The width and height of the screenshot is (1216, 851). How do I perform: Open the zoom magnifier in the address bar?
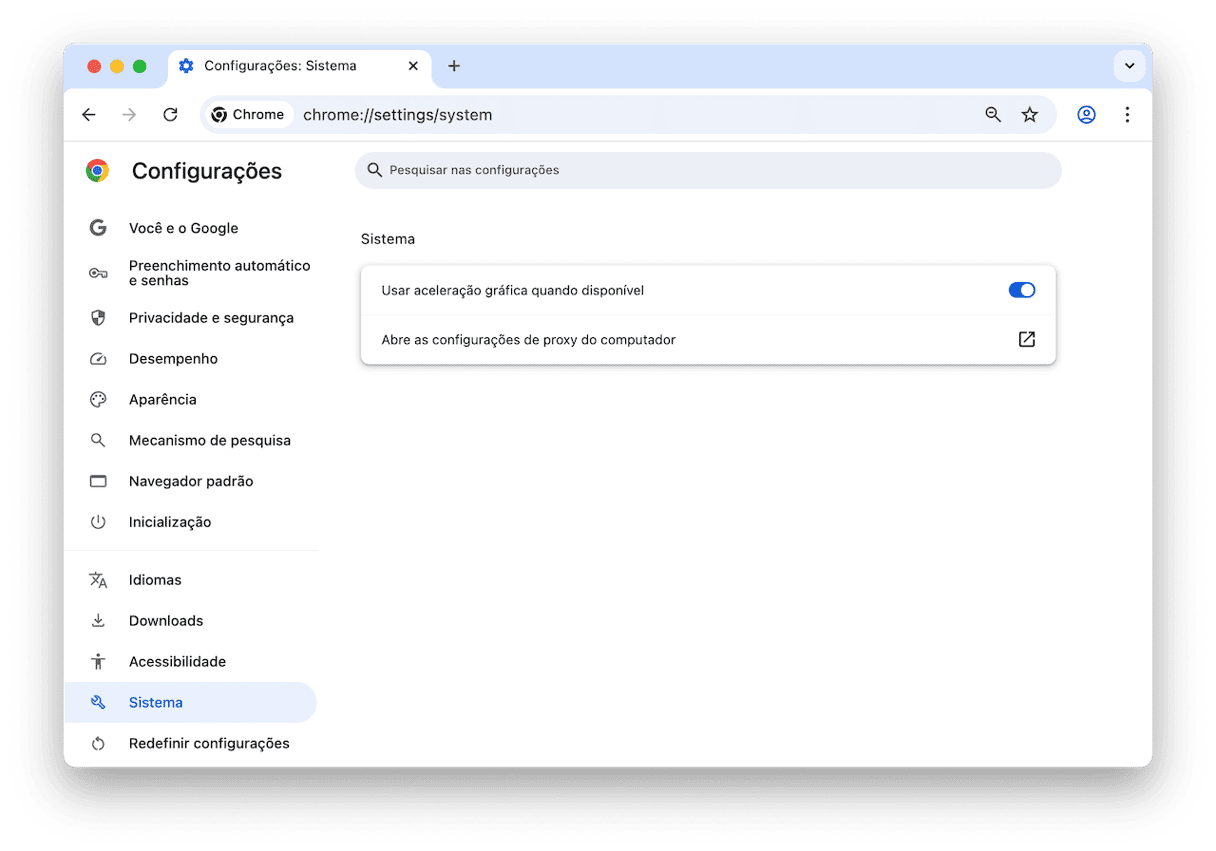(x=993, y=115)
